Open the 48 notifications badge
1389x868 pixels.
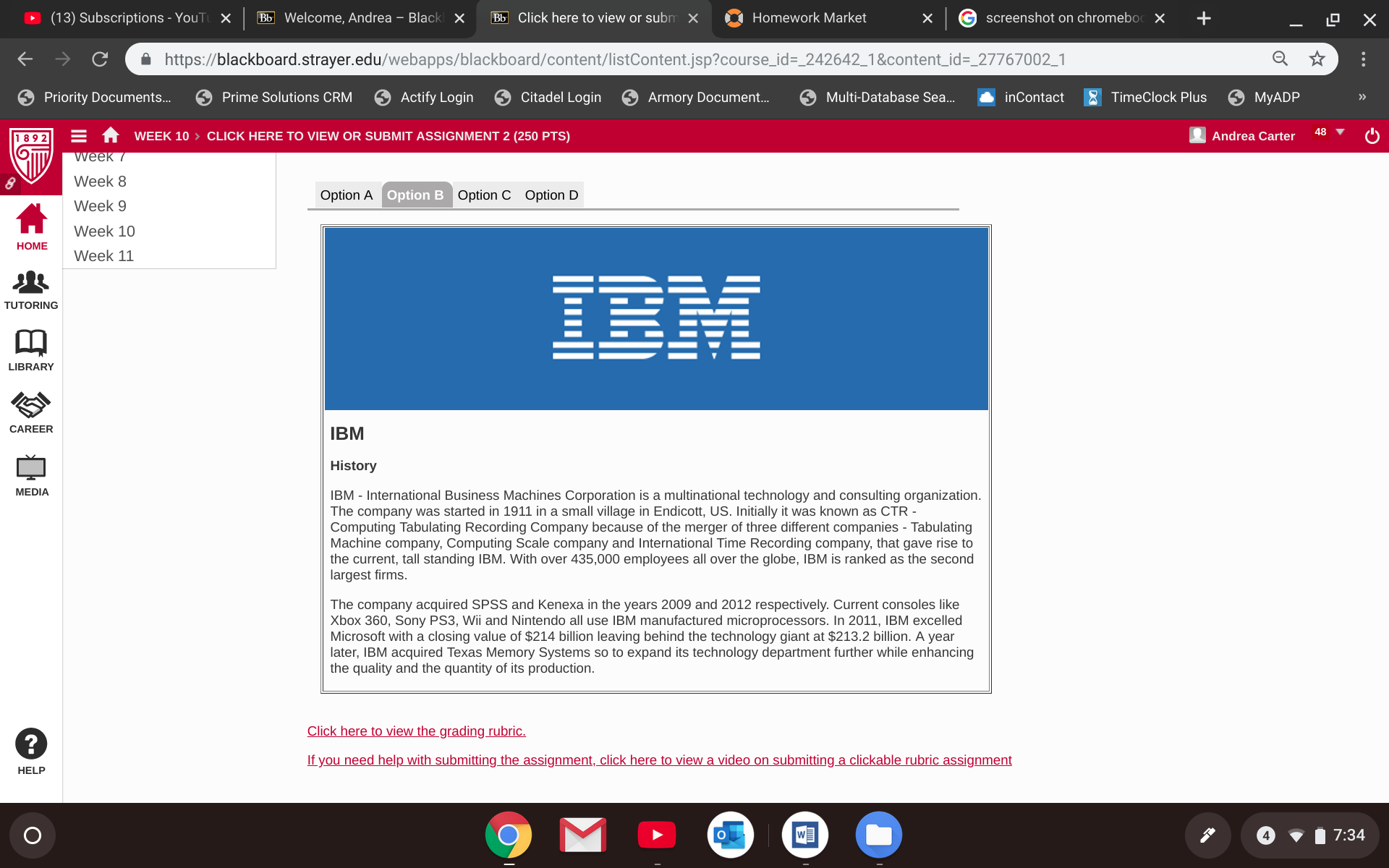pyautogui.click(x=1321, y=132)
